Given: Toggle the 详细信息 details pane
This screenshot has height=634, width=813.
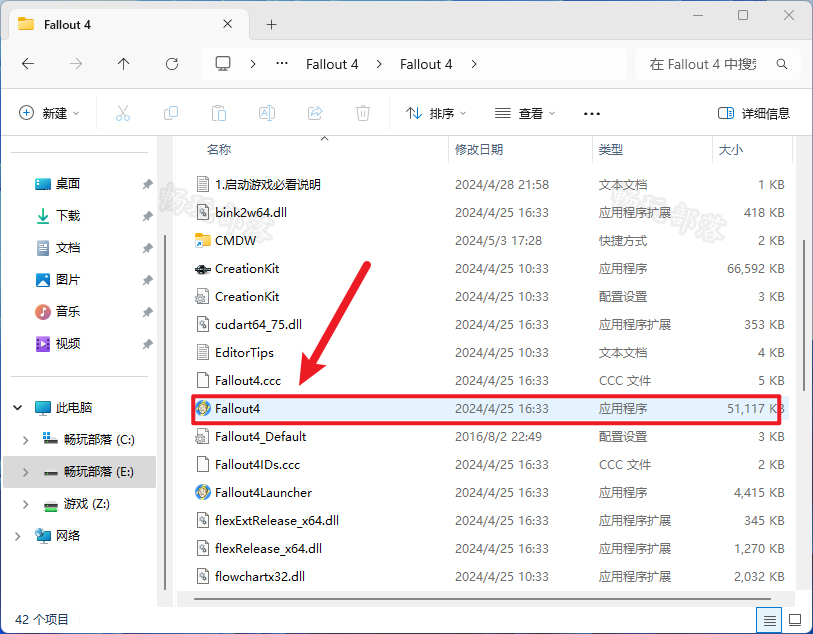Looking at the screenshot, I should point(753,113).
